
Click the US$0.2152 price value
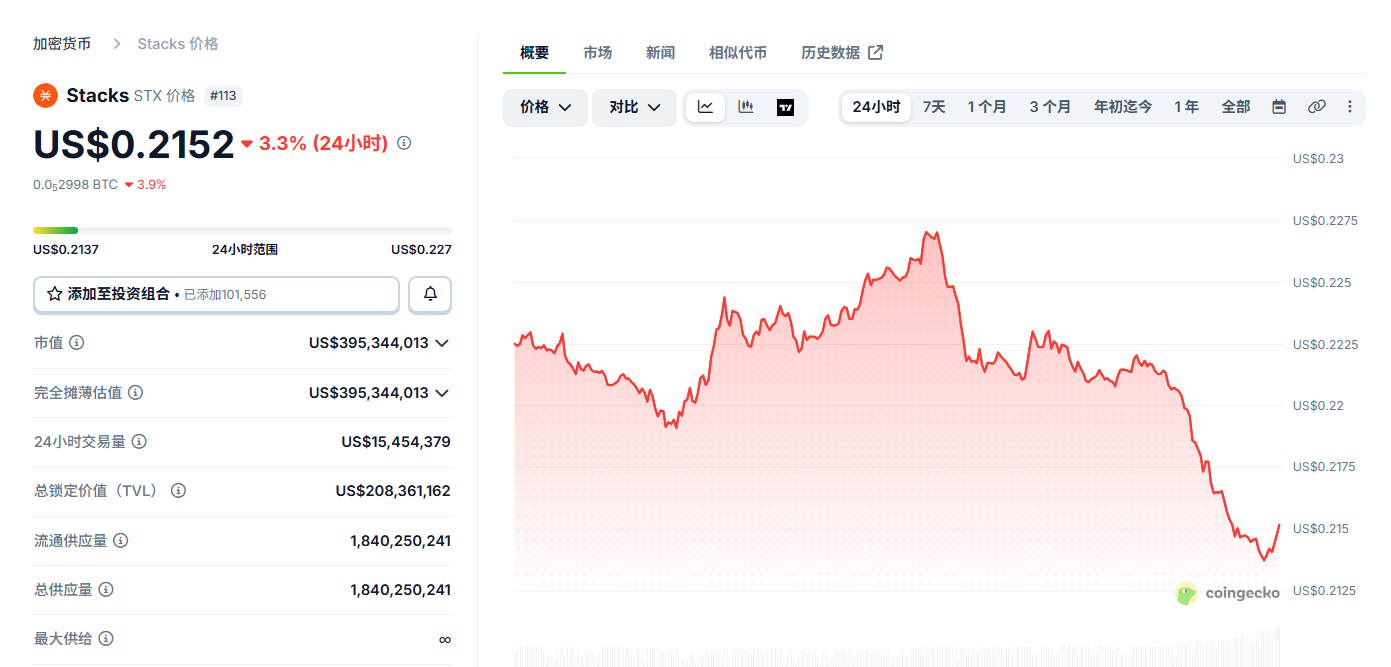[133, 144]
